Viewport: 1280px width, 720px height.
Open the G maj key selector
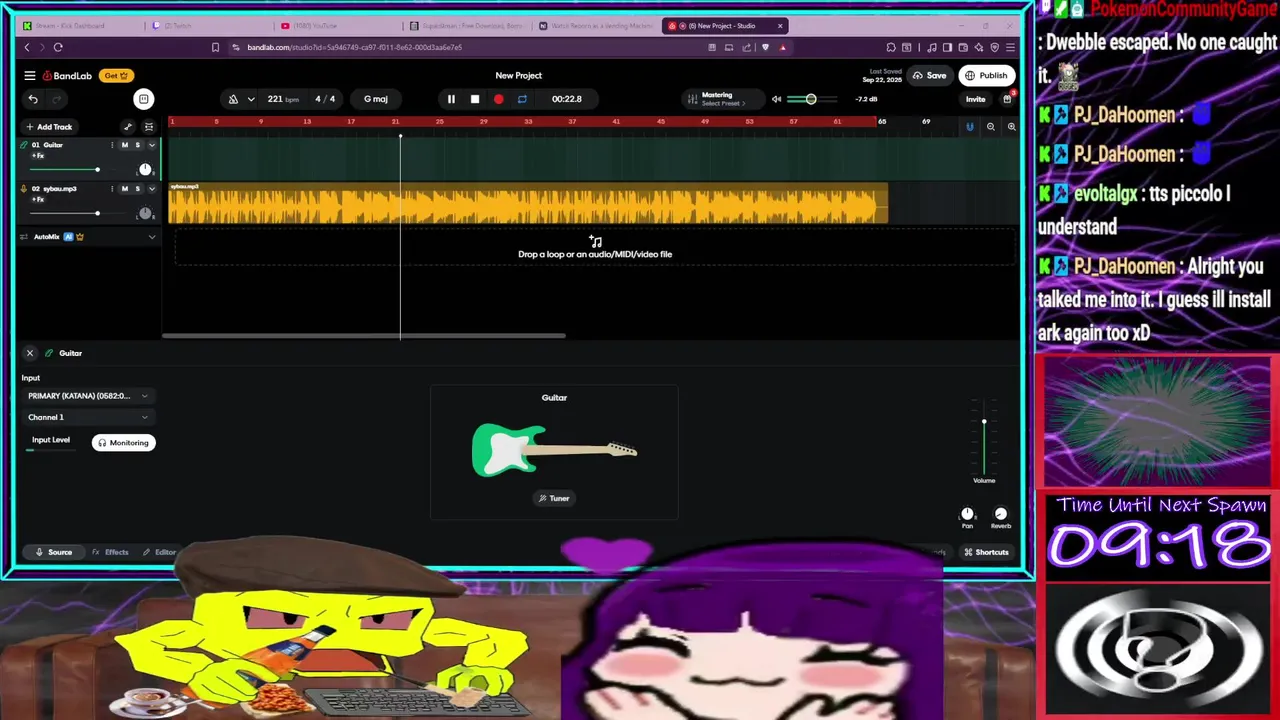376,99
